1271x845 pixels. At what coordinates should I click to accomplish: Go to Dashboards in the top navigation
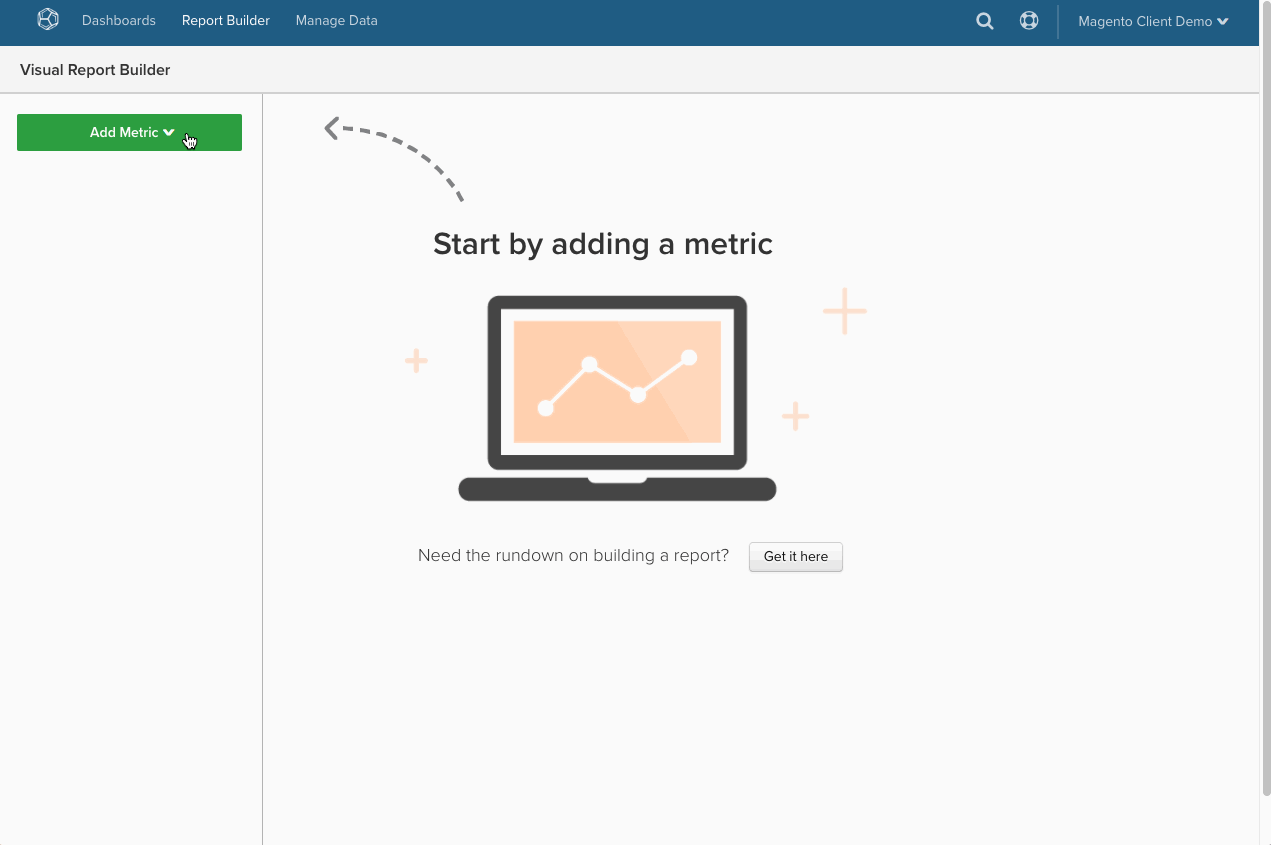118,20
